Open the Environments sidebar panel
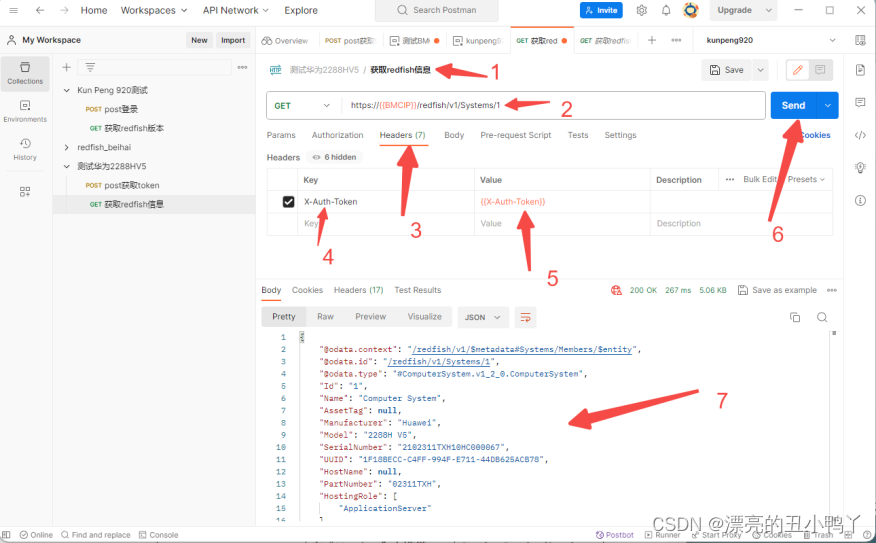The image size is (876, 543). (x=25, y=110)
